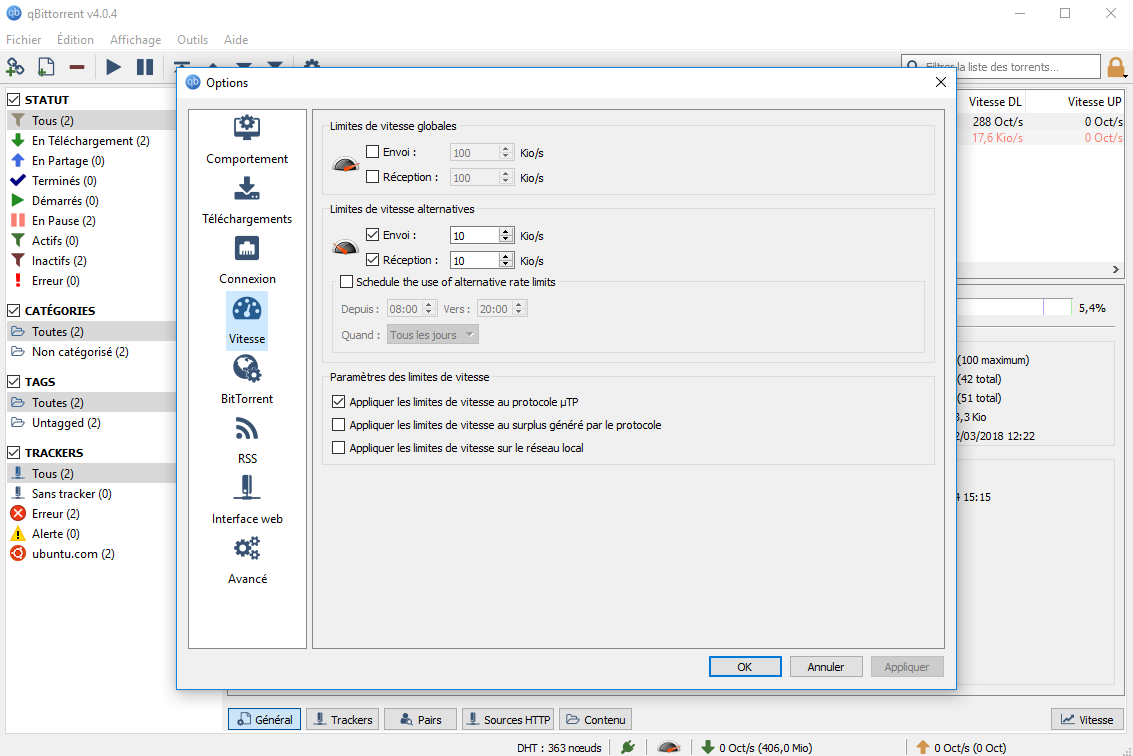Open the Quand dropdown showing Tous les jours
The height and width of the screenshot is (756, 1133).
tap(432, 334)
